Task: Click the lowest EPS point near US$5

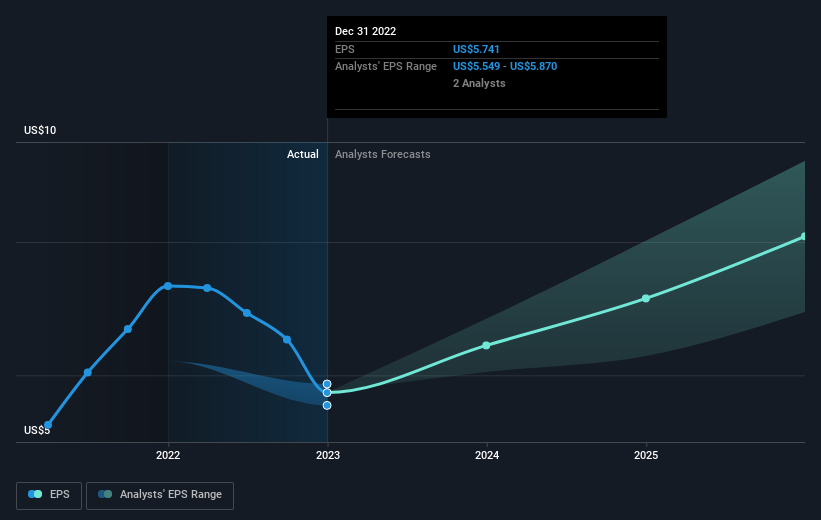Action: pos(48,425)
